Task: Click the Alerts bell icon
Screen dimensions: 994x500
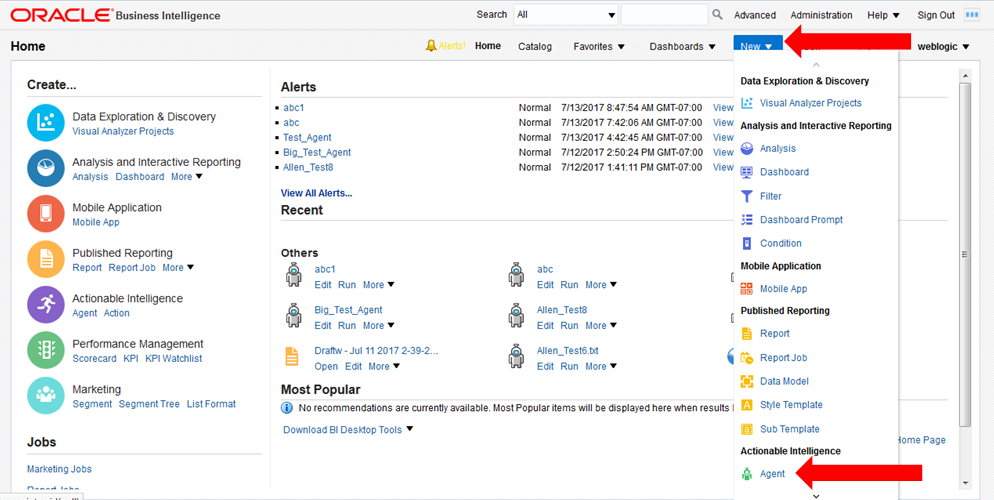Action: pyautogui.click(x=431, y=46)
